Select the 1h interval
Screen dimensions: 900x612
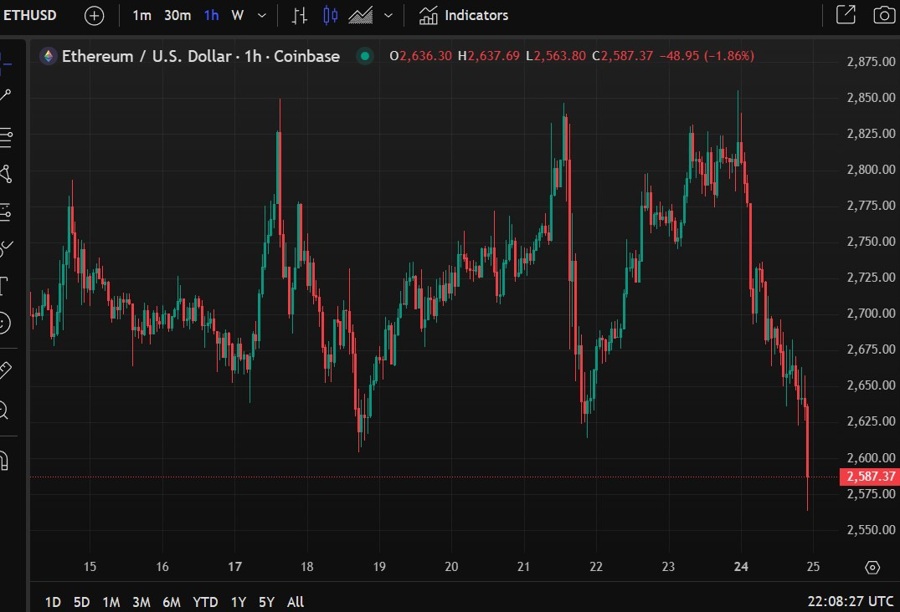(x=211, y=16)
